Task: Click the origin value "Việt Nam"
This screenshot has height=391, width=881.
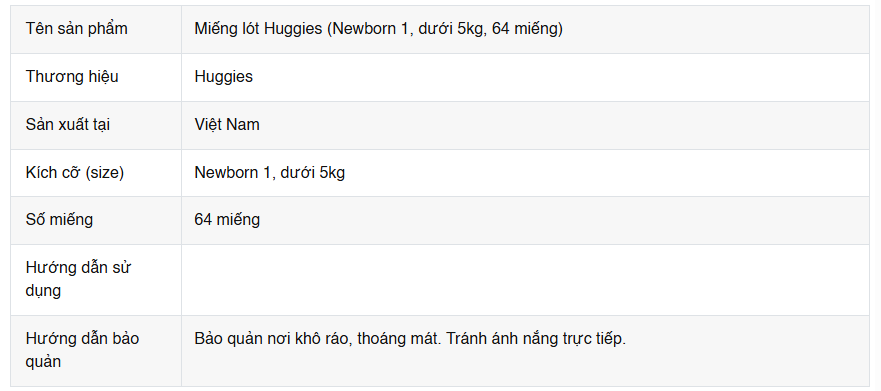Action: 227,124
